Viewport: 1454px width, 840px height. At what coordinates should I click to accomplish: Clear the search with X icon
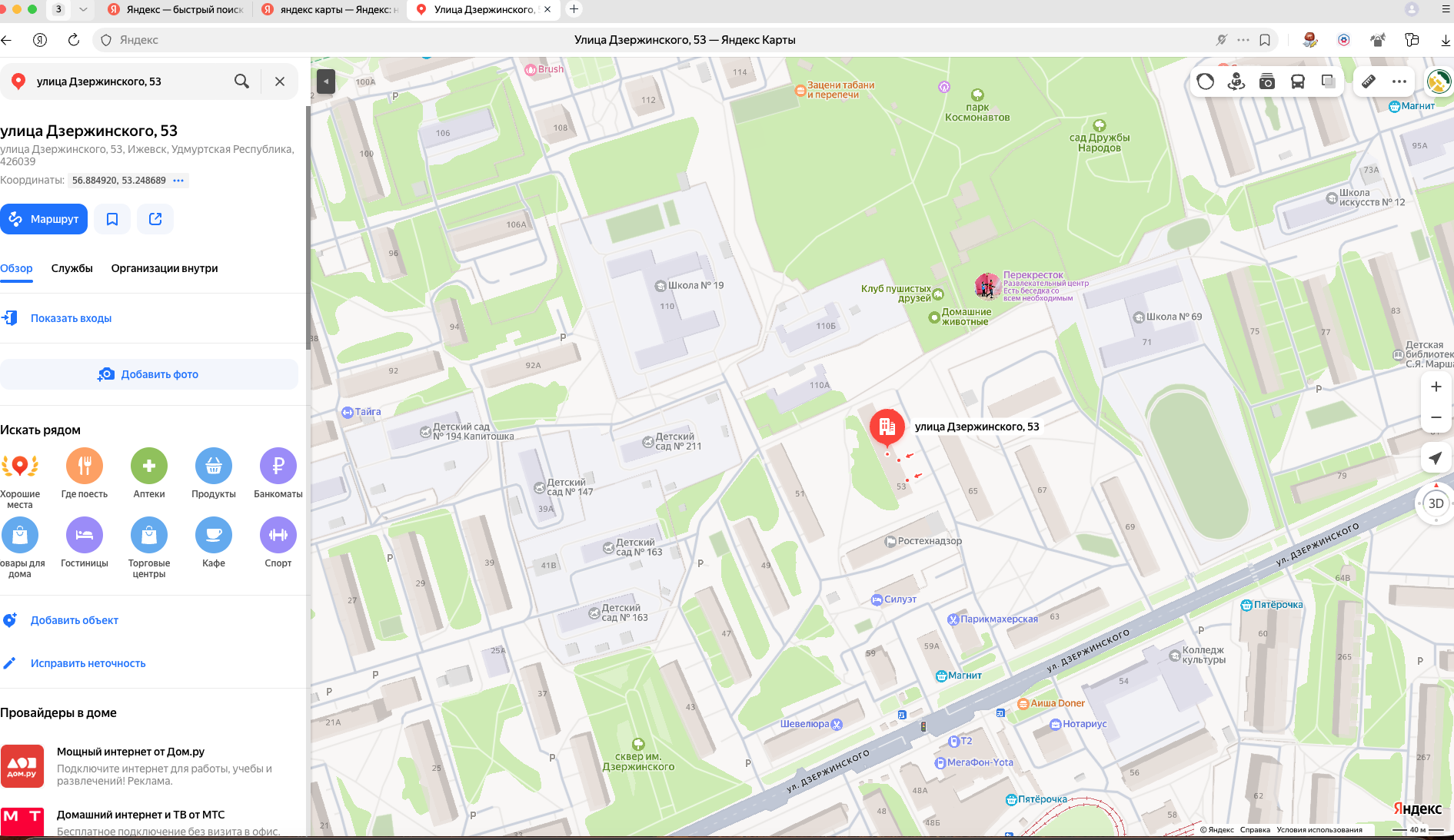pyautogui.click(x=280, y=81)
